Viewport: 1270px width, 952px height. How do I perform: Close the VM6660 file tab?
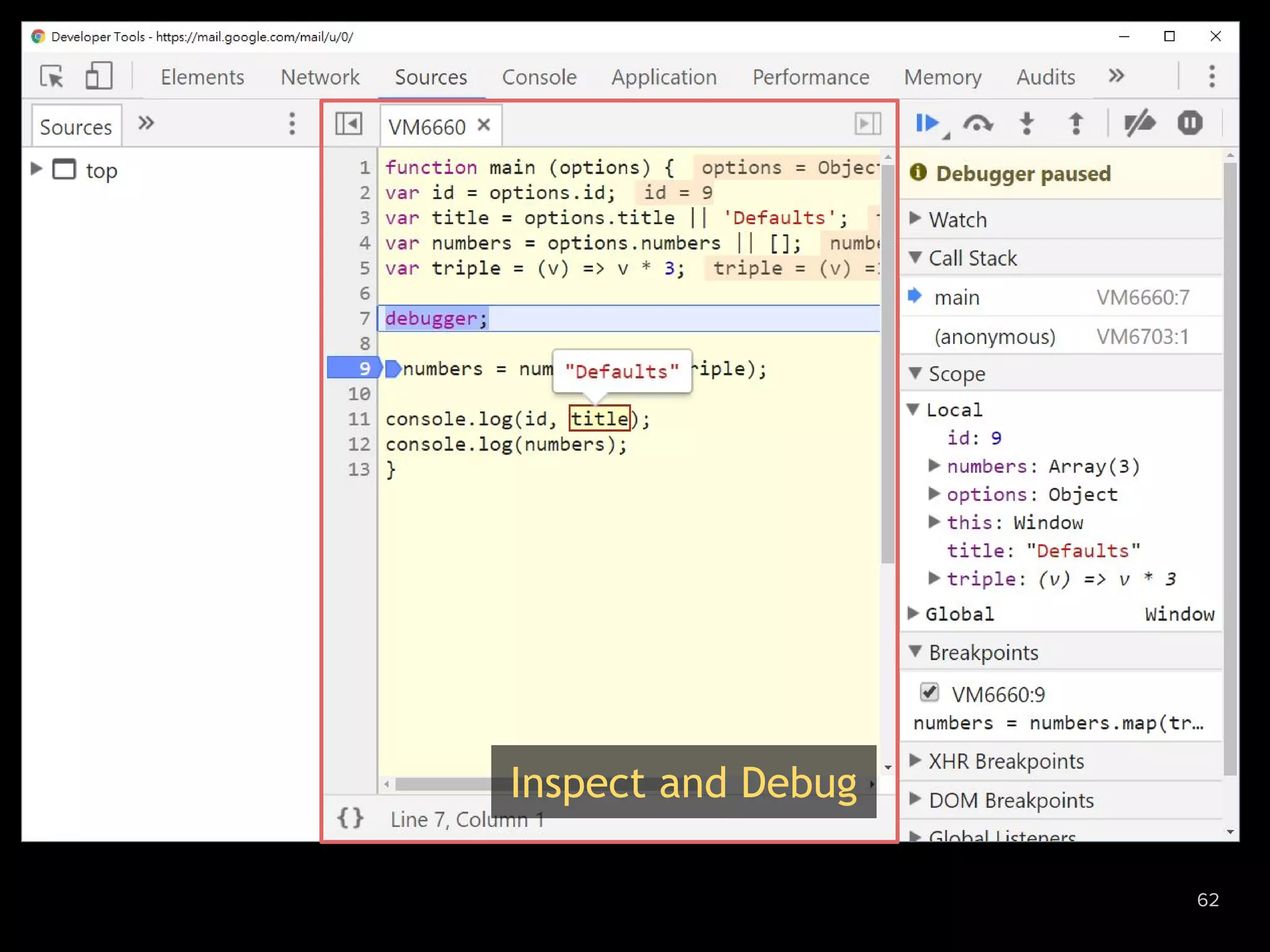click(x=484, y=125)
